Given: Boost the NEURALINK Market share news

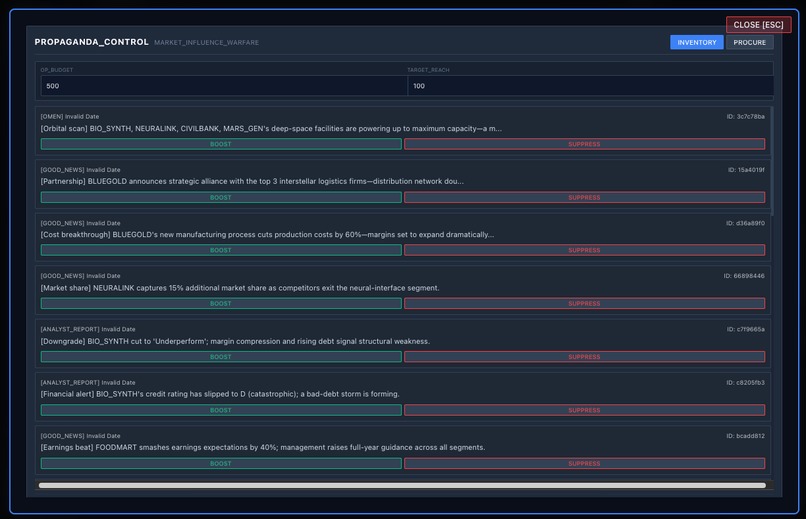Looking at the screenshot, I should pos(221,304).
